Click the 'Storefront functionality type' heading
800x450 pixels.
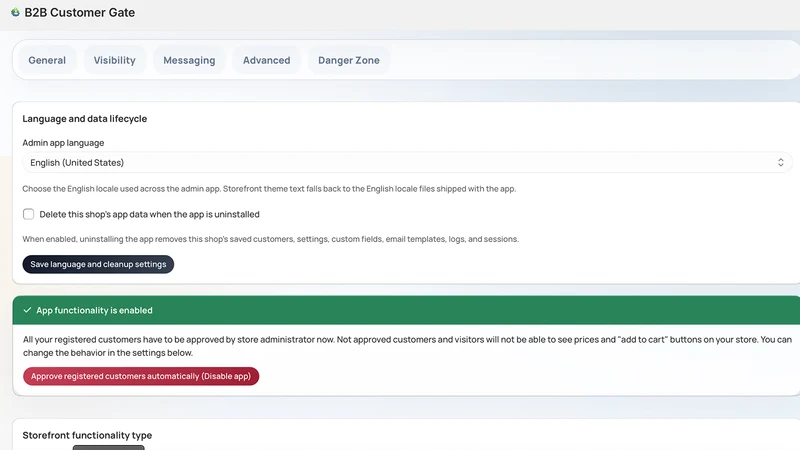(x=87, y=435)
